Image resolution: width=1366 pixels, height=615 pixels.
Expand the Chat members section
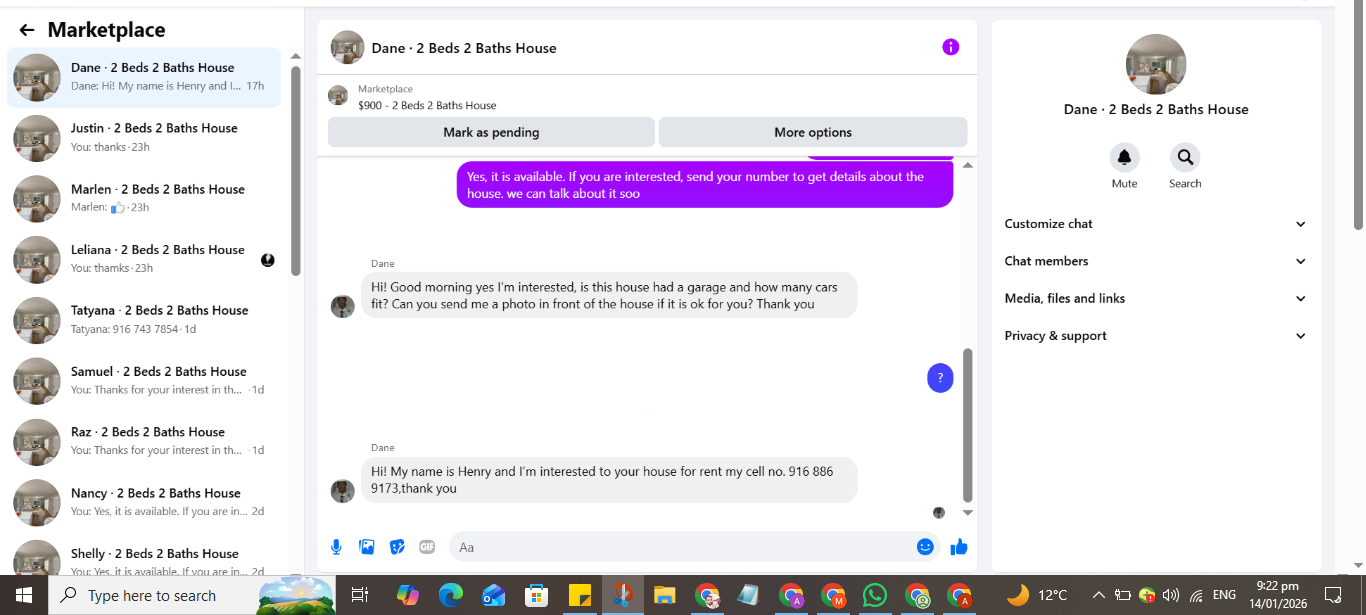[x=1155, y=261]
